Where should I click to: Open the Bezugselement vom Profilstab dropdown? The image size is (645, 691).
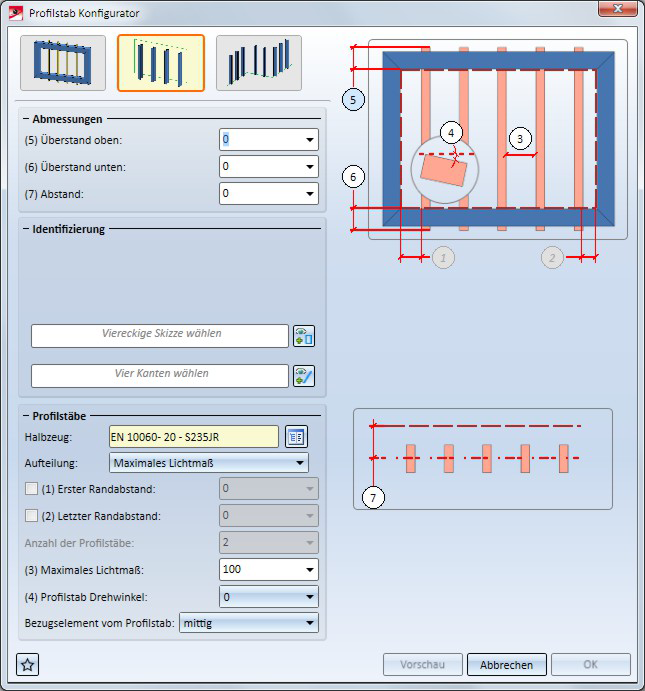tap(248, 623)
